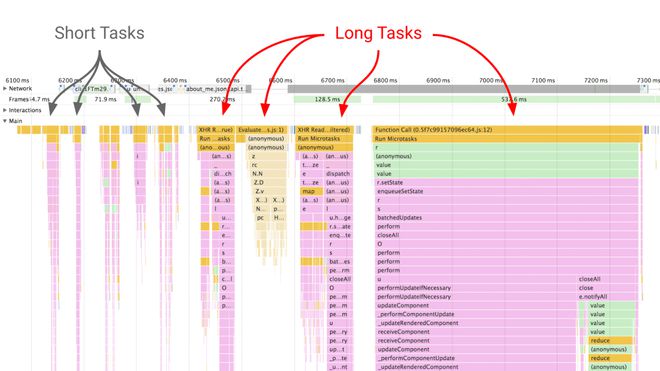
Task: Select the 128.5 ms frame bar
Action: pyautogui.click(x=327, y=99)
